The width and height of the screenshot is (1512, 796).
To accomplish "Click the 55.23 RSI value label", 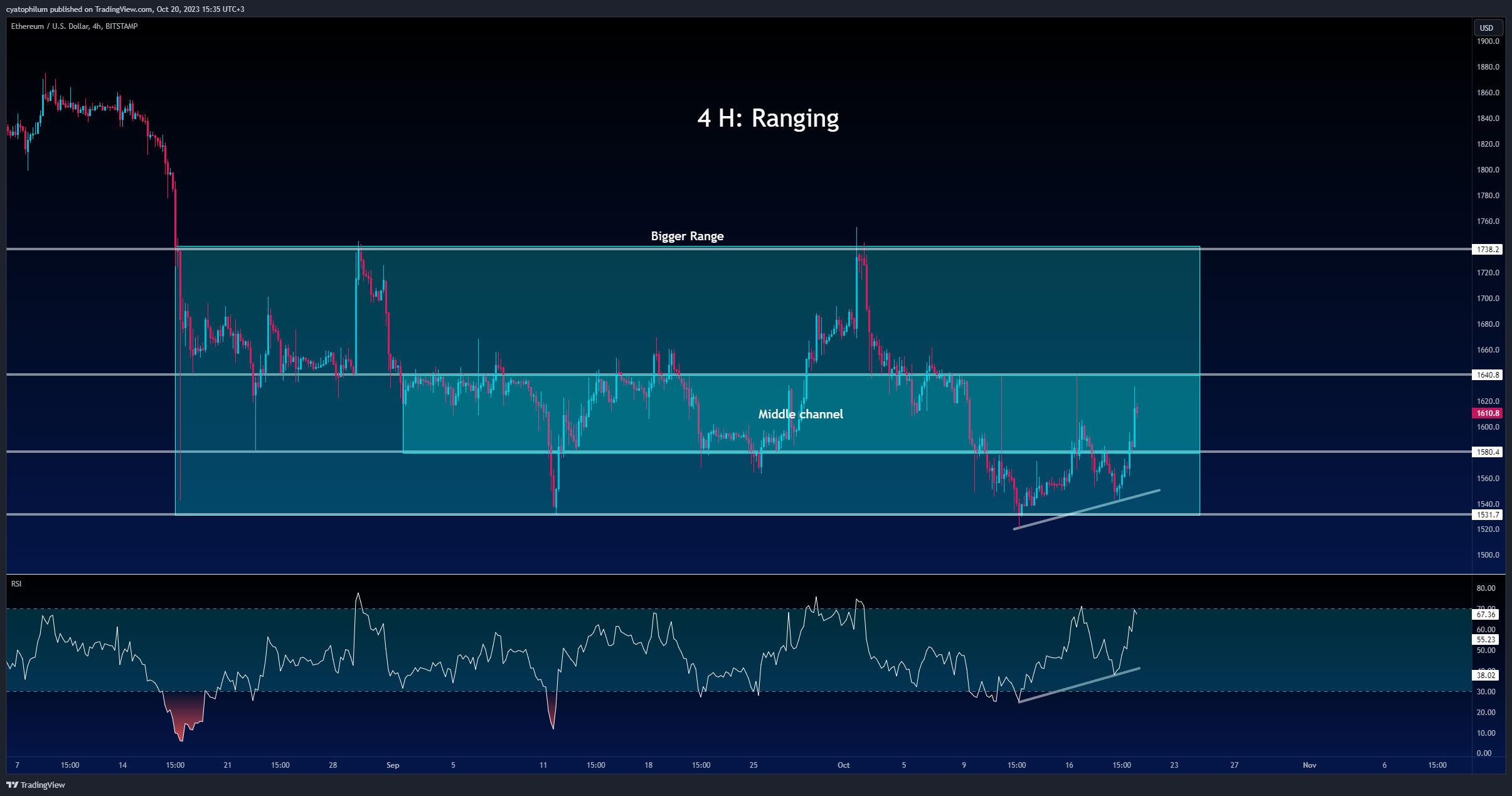I will [x=1486, y=640].
